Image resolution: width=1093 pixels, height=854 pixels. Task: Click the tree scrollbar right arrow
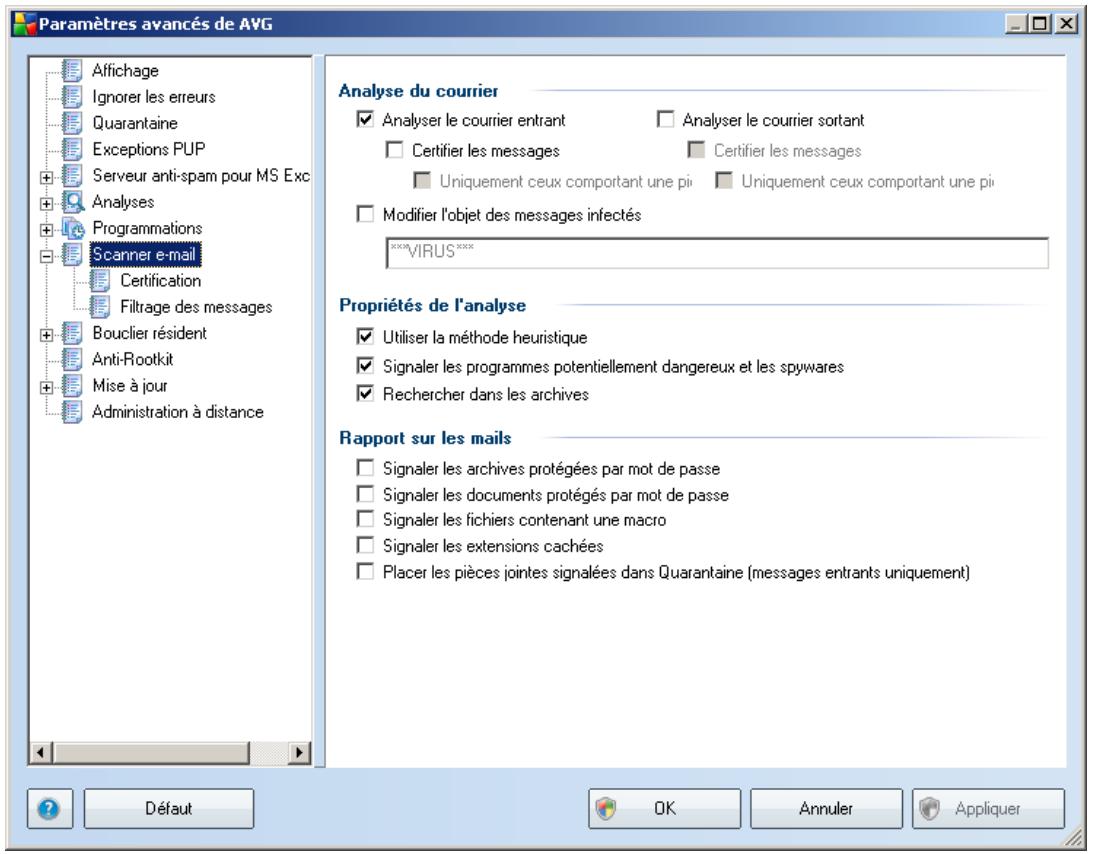[300, 752]
